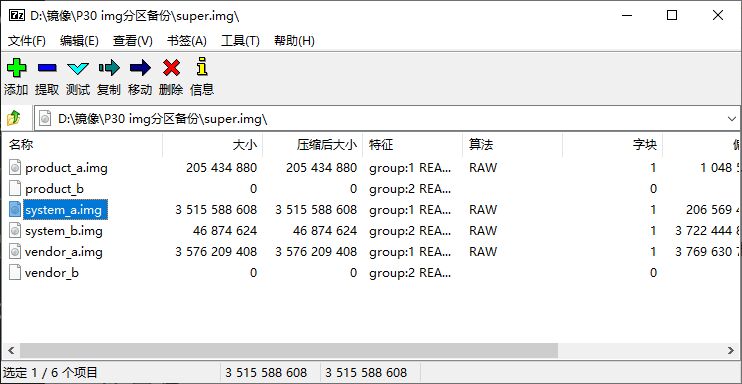Click the vendor_b file icon

coord(15,272)
